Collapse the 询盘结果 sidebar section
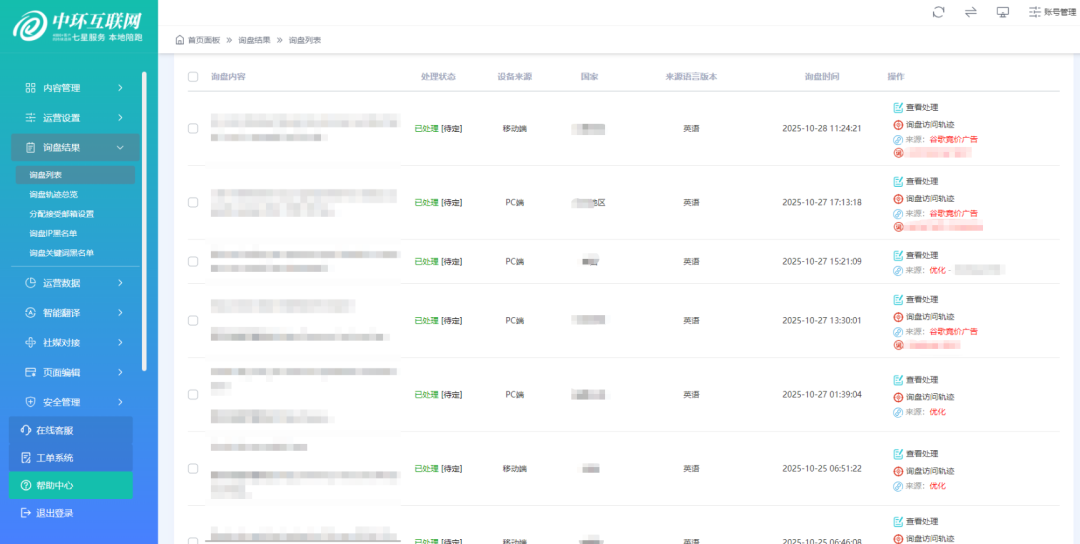The image size is (1080, 544). 120,148
